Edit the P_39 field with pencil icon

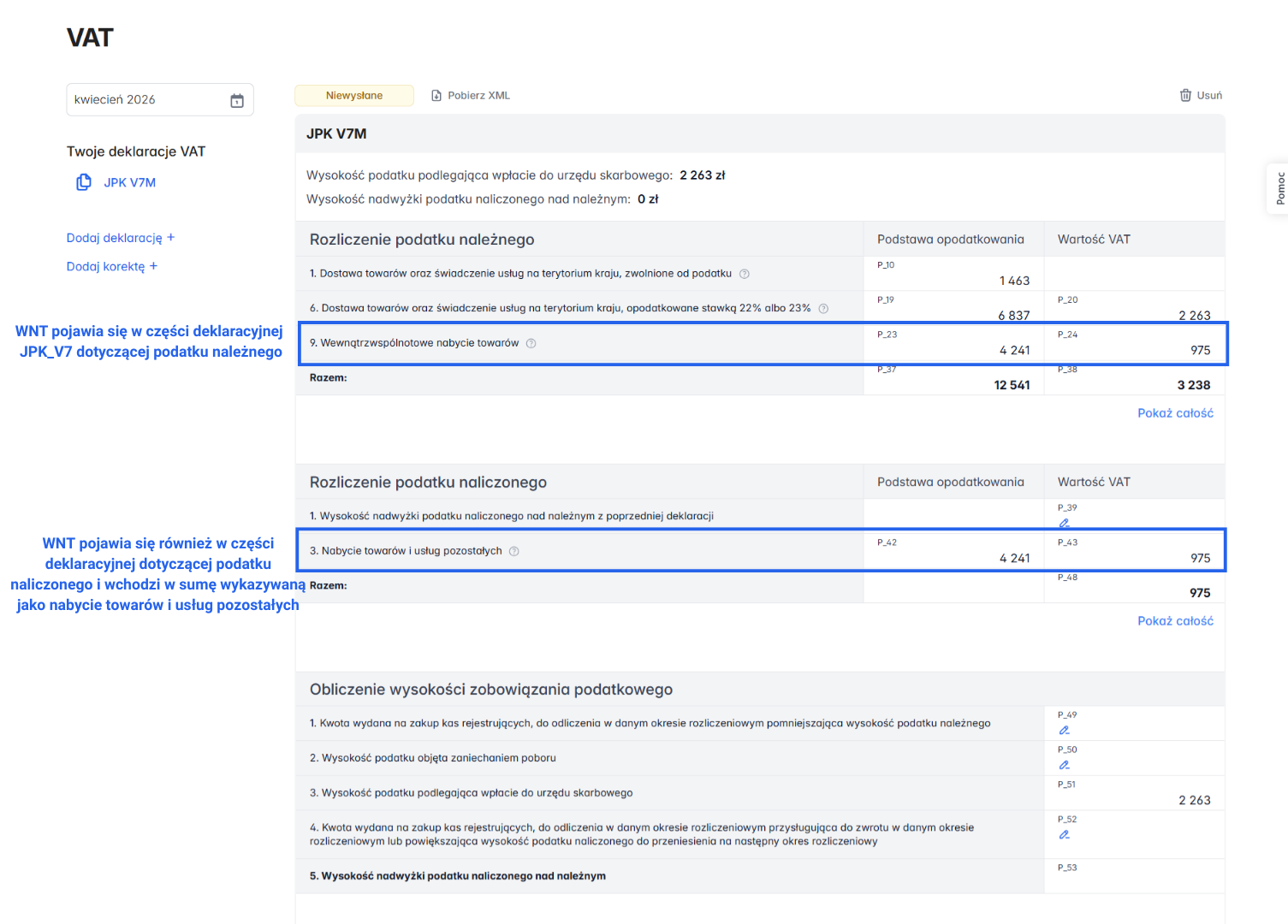click(1064, 523)
